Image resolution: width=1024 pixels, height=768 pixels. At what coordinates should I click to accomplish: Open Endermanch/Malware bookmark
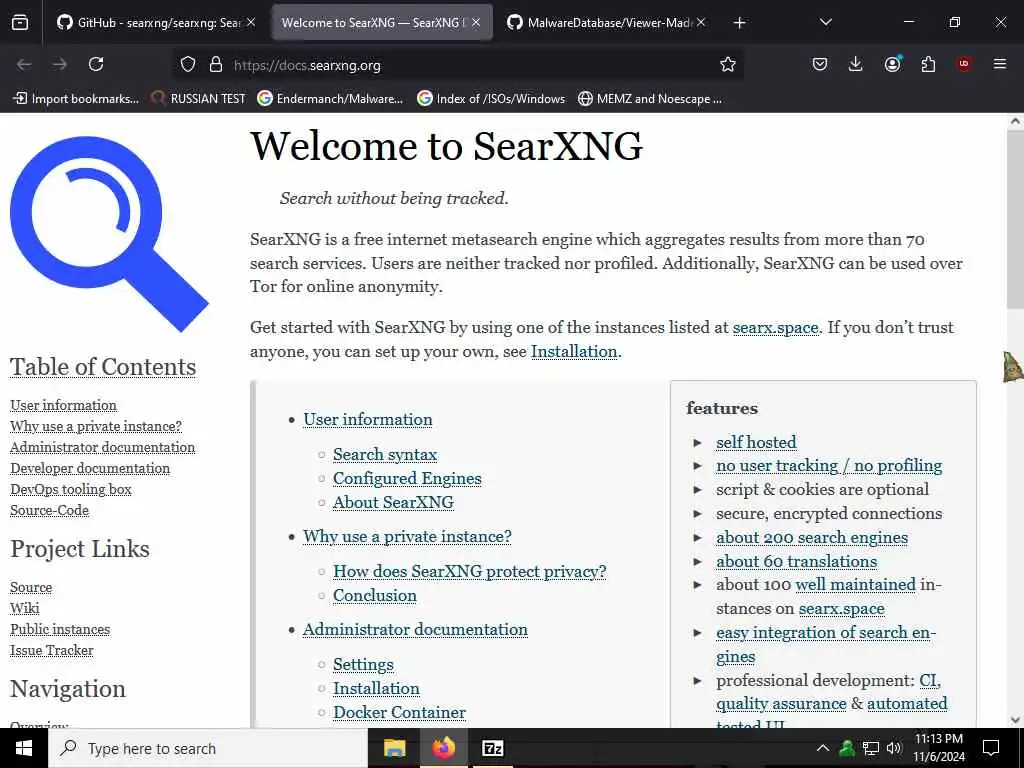(330, 99)
